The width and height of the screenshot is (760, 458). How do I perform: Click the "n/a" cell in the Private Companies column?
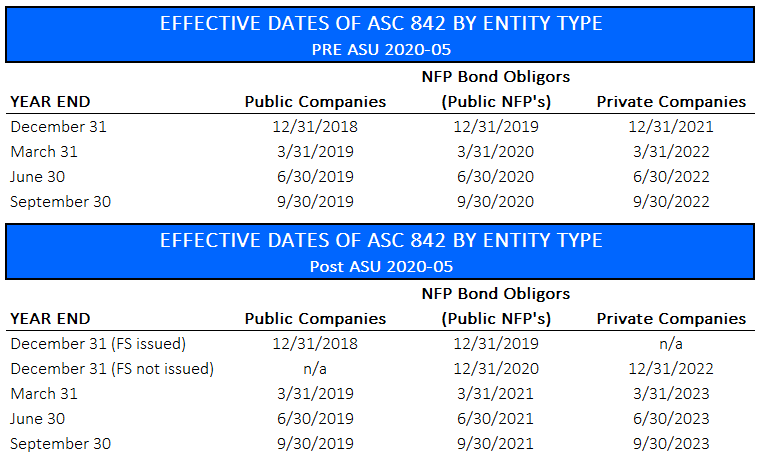[671, 343]
